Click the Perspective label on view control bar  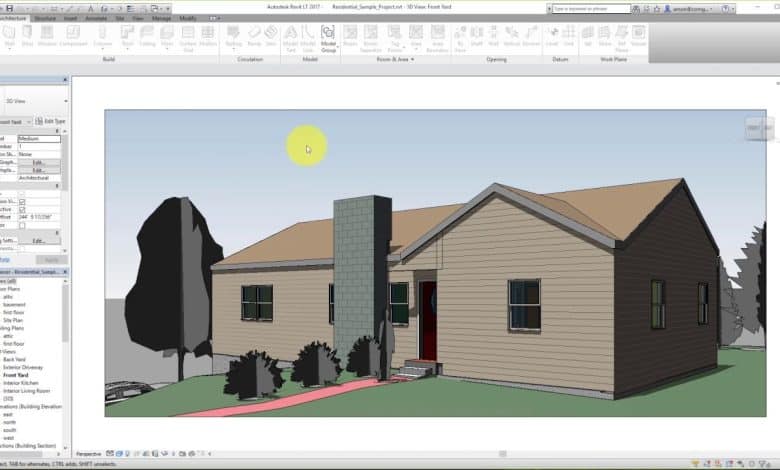[x=89, y=454]
